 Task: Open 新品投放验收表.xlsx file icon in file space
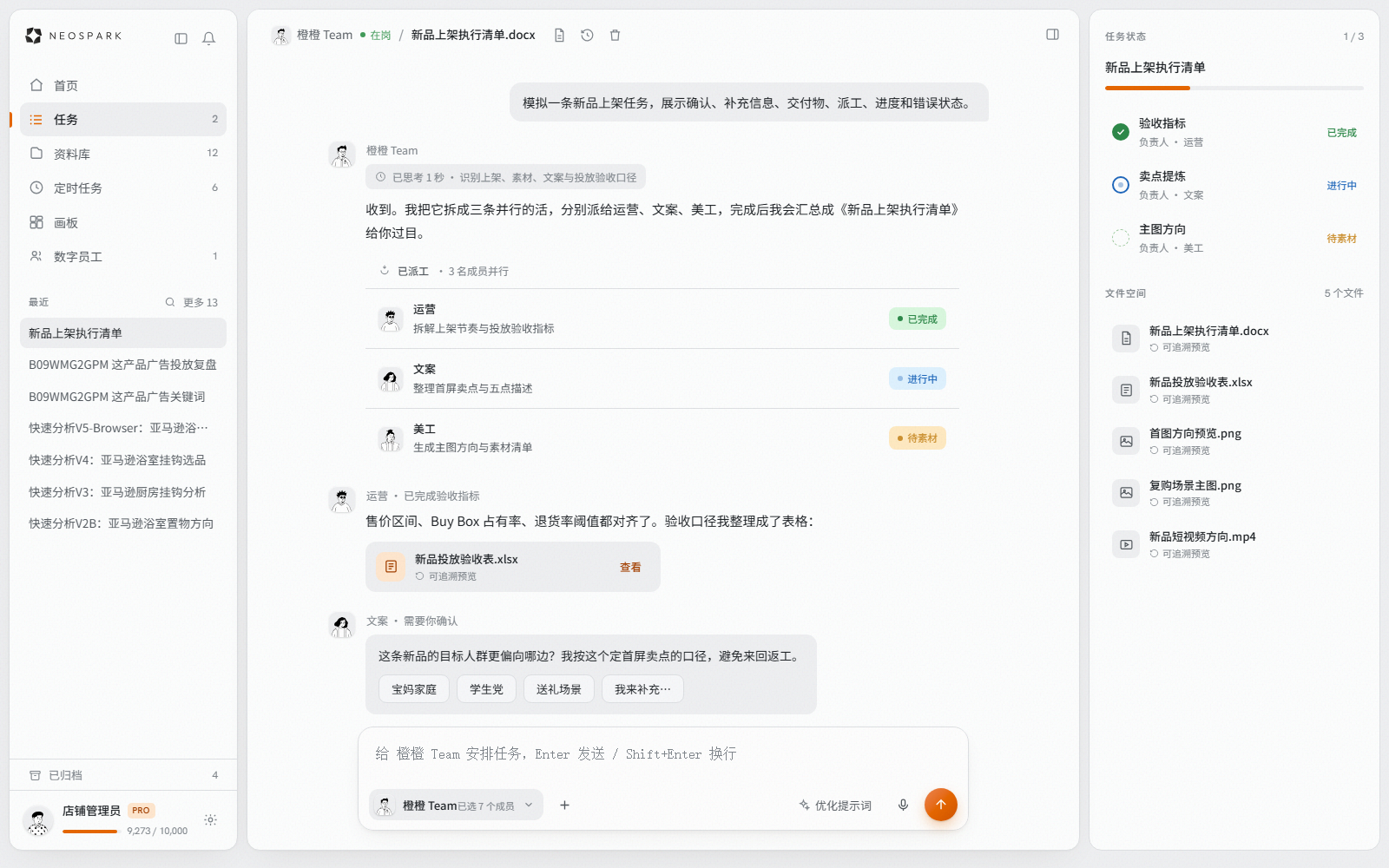pyautogui.click(x=1126, y=390)
